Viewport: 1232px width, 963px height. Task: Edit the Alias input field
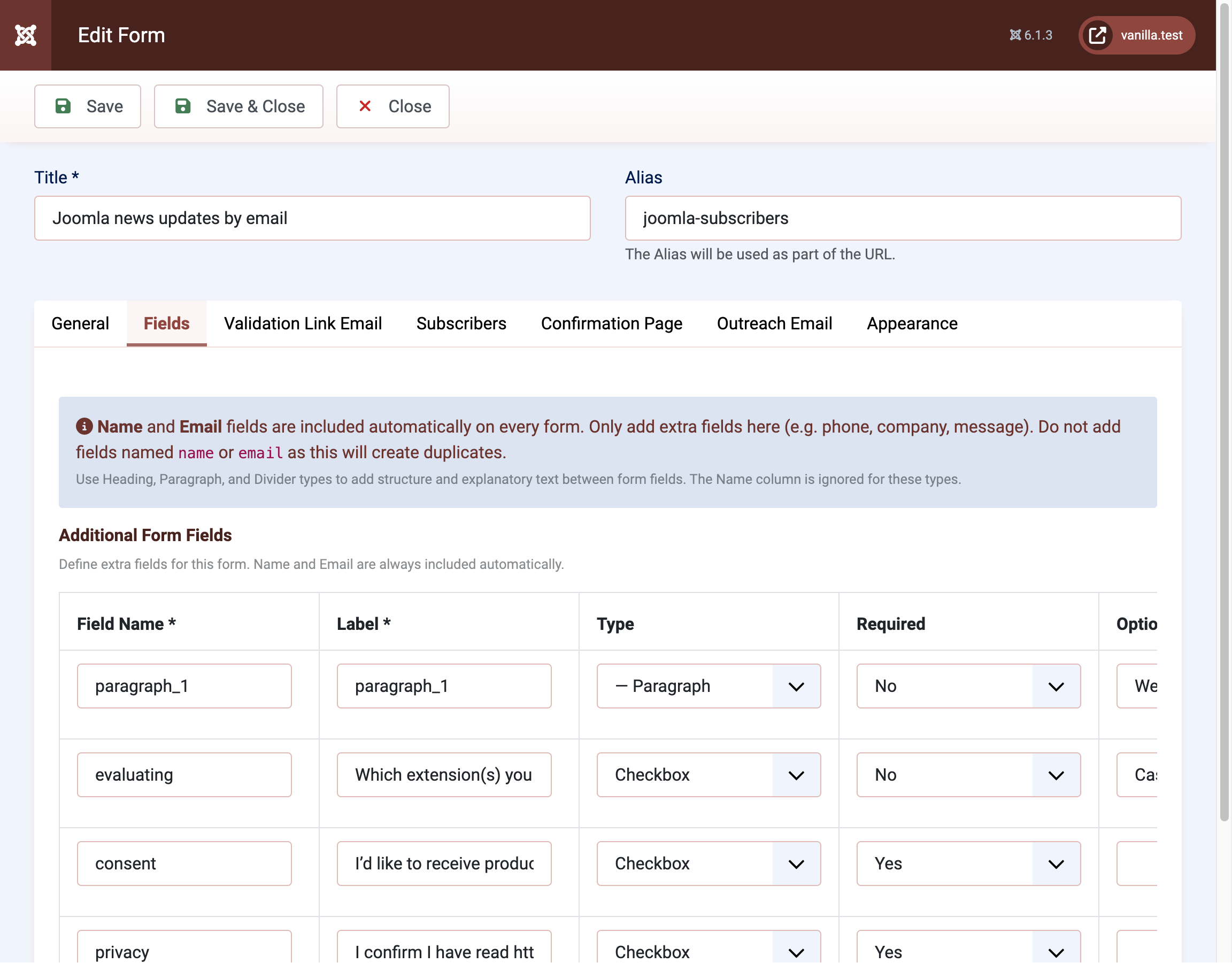click(903, 218)
